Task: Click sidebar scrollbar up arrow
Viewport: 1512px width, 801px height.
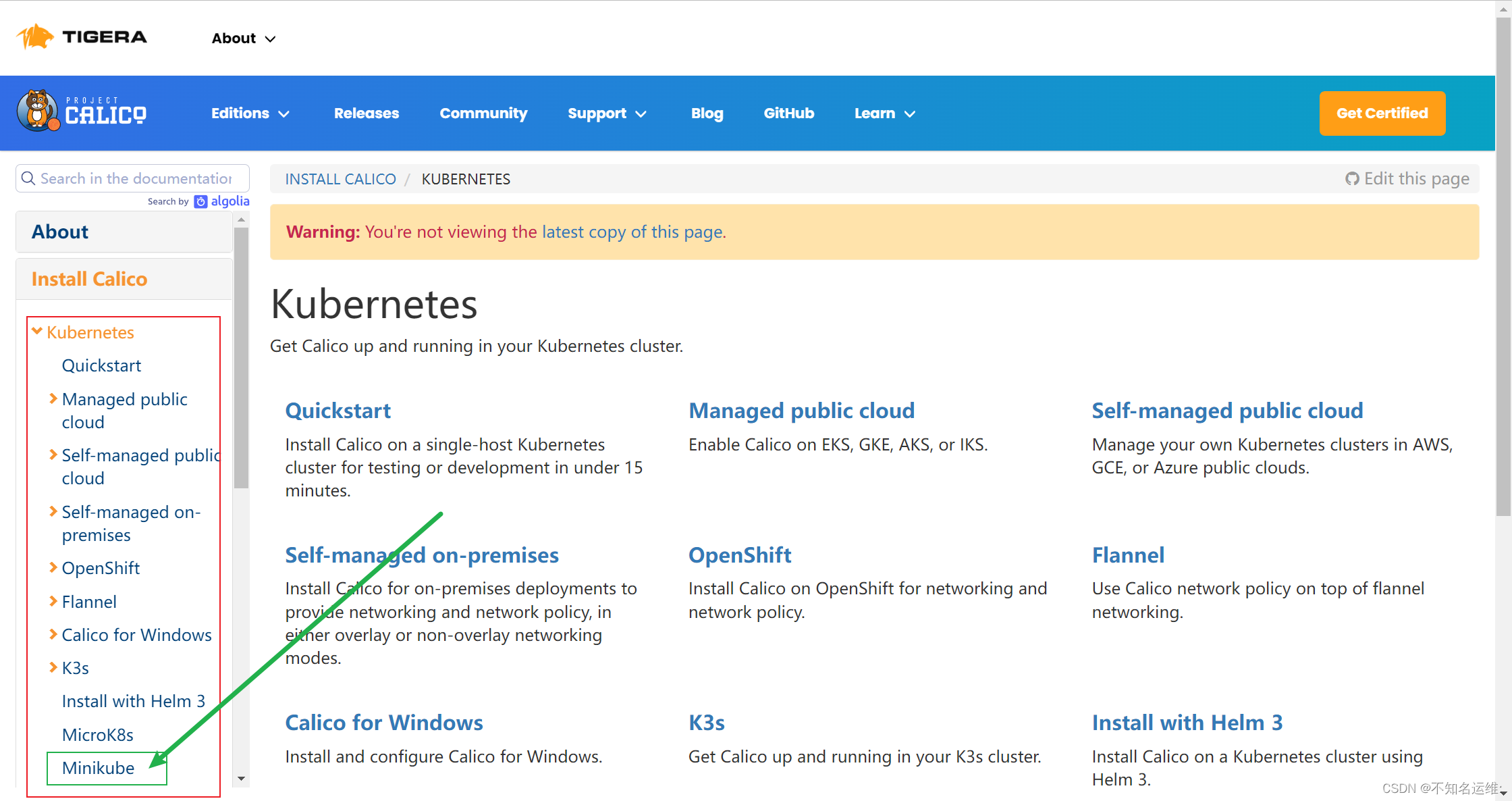Action: coord(241,219)
